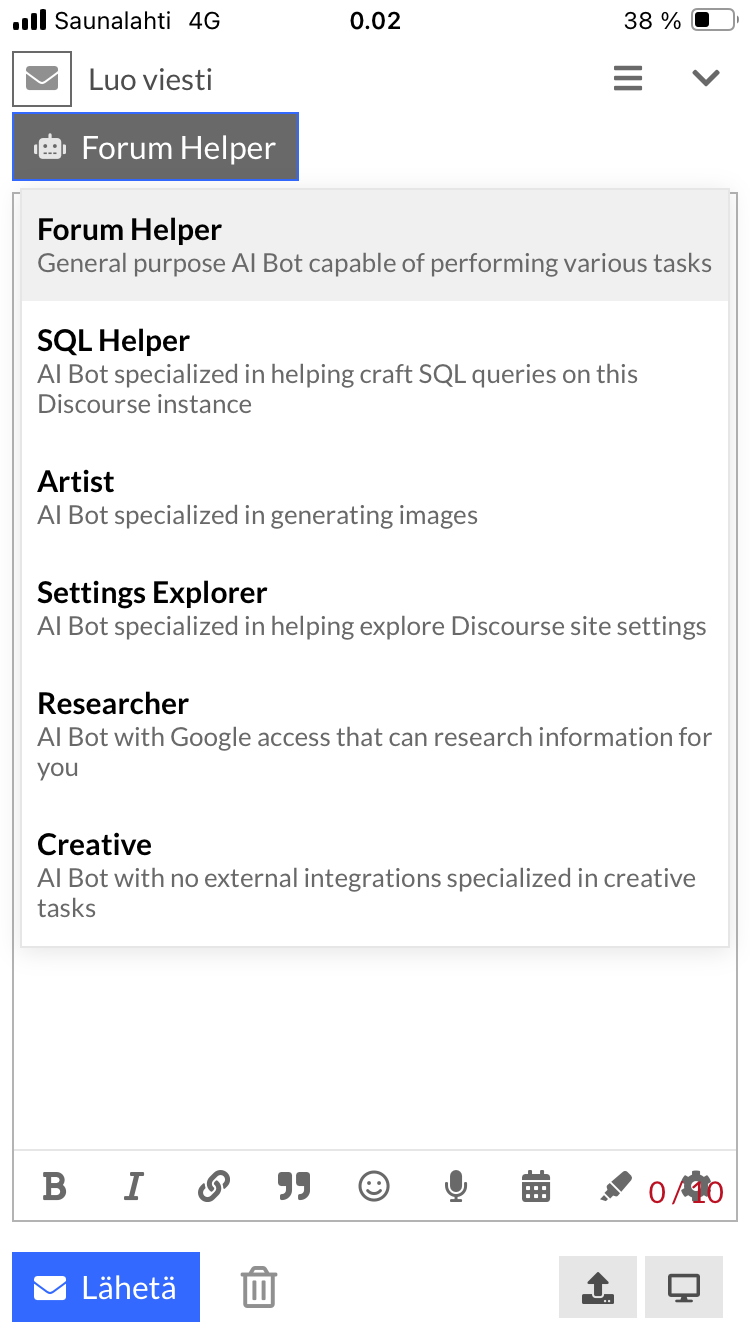Image resolution: width=750 pixels, height=1334 pixels.
Task: Collapse the Forum Helper persona dropdown
Action: pyautogui.click(x=155, y=148)
